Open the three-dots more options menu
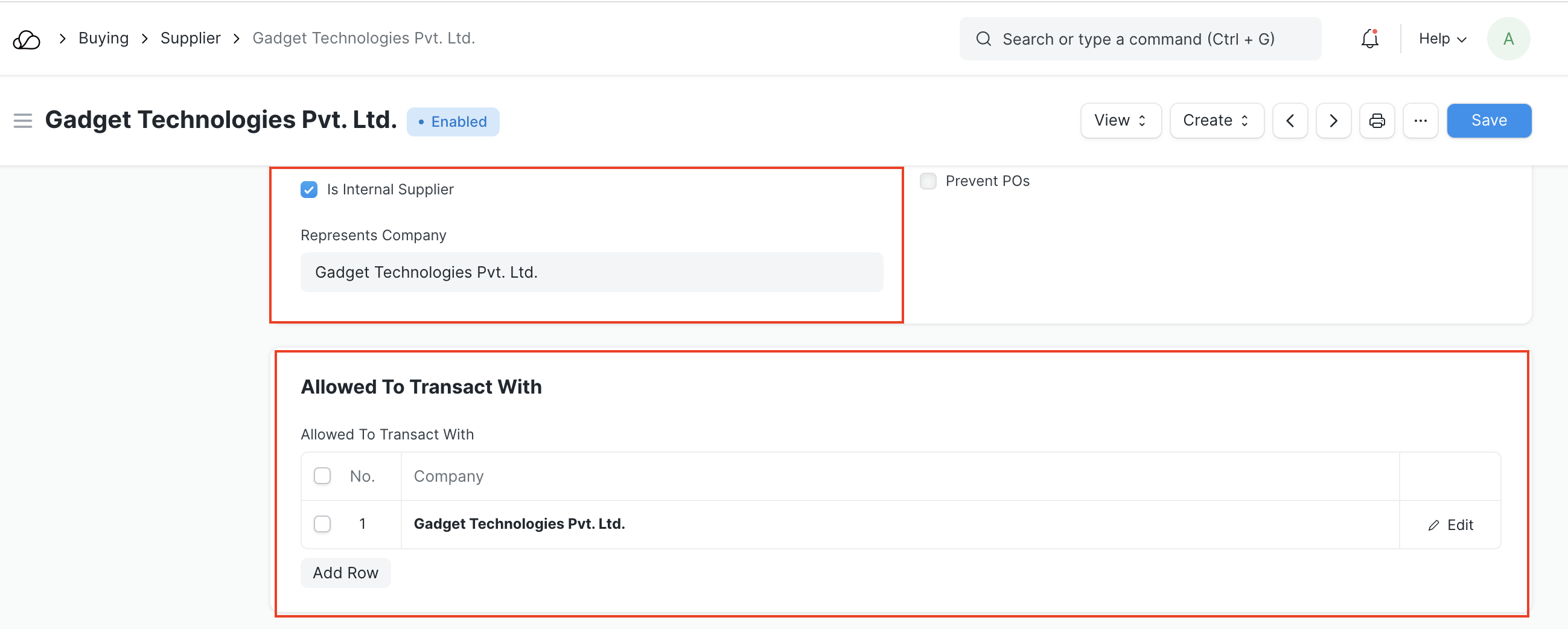 1420,121
